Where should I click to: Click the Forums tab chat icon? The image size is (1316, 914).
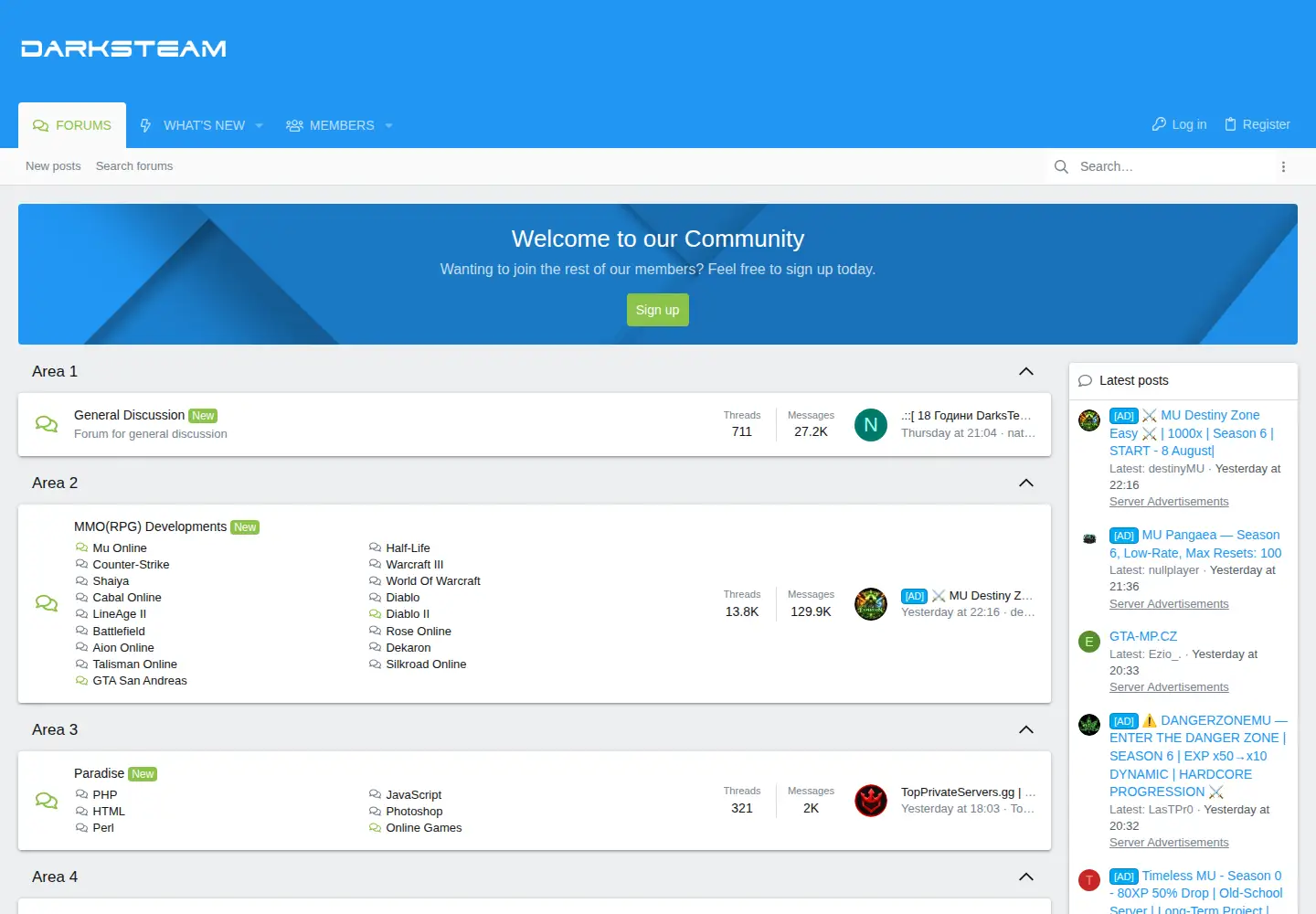coord(40,125)
